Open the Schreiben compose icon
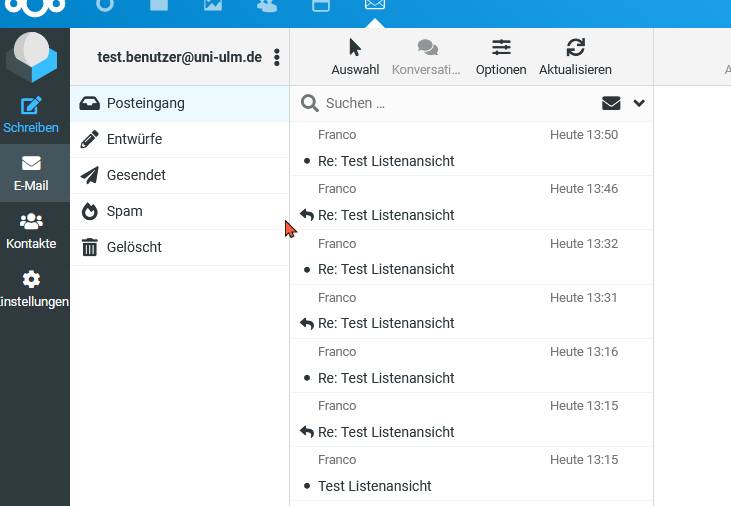This screenshot has height=506, width=731. click(x=31, y=106)
